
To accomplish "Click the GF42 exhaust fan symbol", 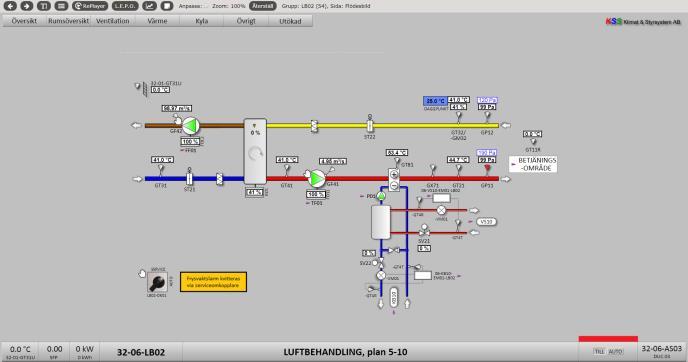I will [x=190, y=125].
